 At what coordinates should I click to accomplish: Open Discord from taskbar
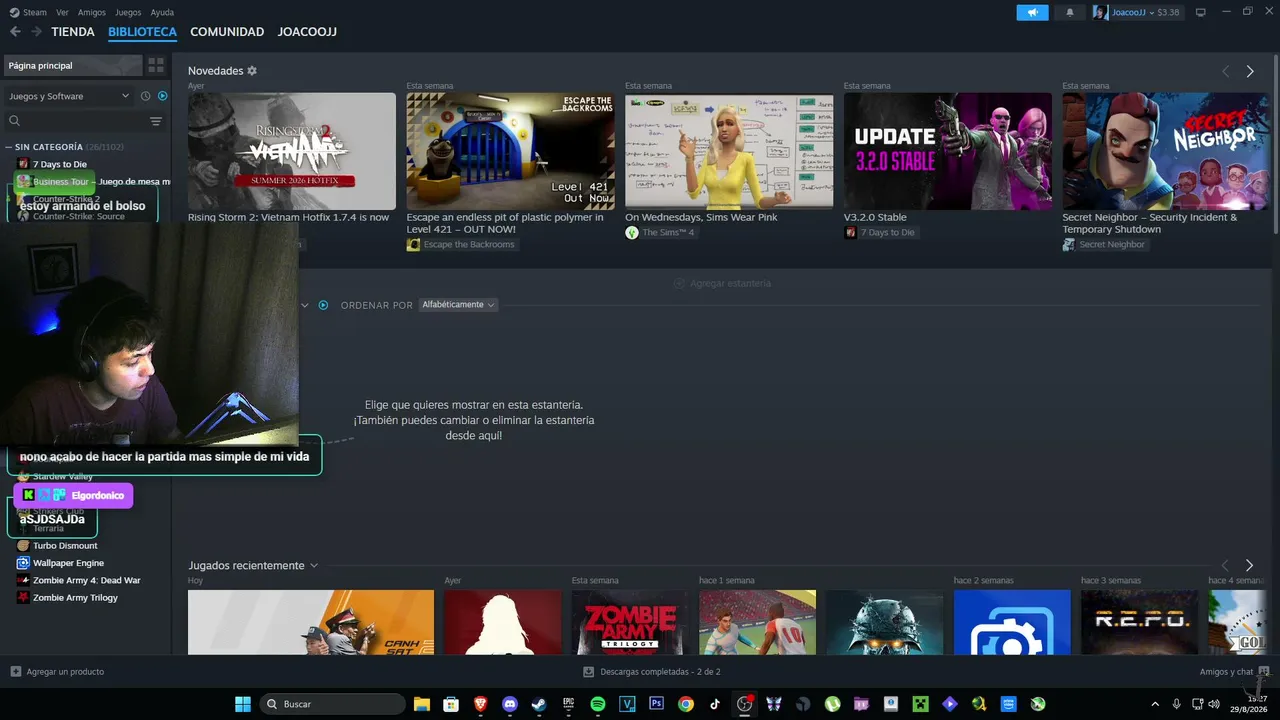[x=510, y=704]
